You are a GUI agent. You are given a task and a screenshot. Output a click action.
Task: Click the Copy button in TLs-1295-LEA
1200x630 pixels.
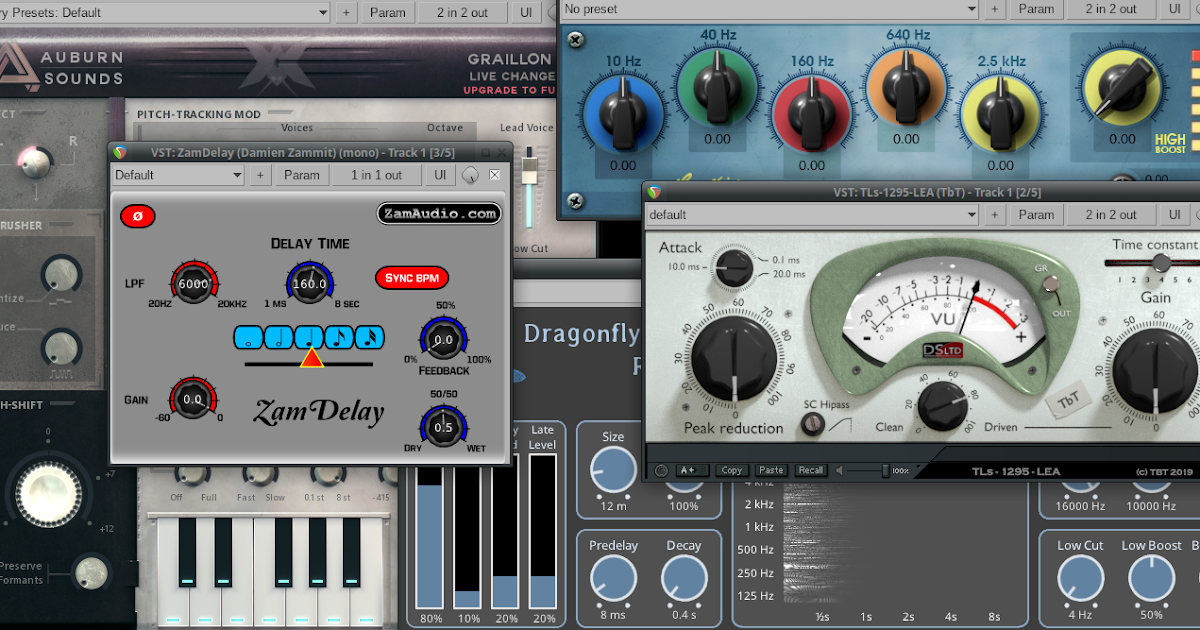(732, 470)
